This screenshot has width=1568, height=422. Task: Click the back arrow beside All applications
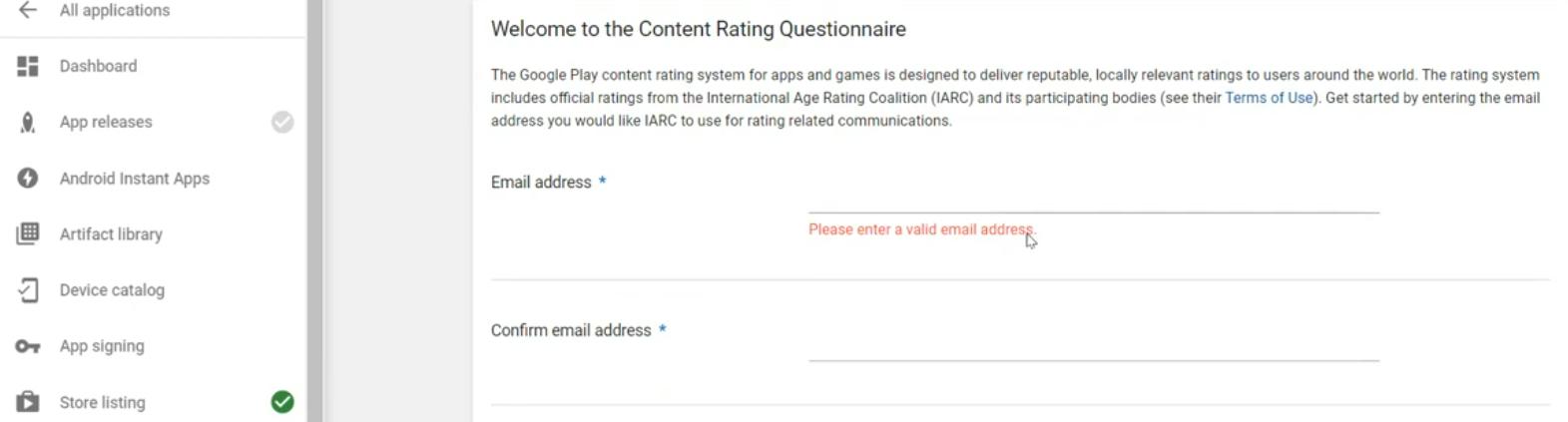tap(28, 10)
